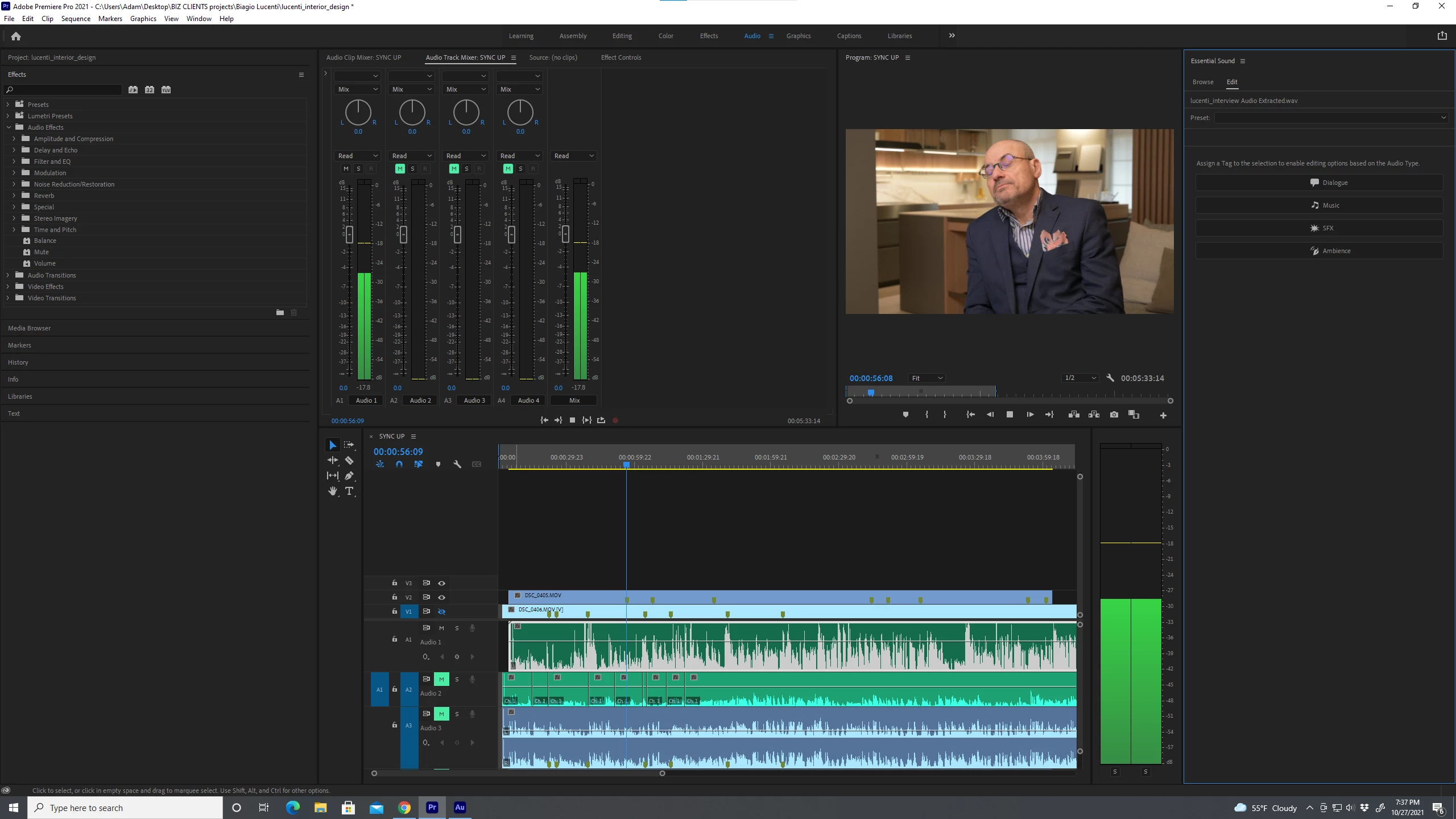
Task: Select the Type tool
Action: (349, 491)
